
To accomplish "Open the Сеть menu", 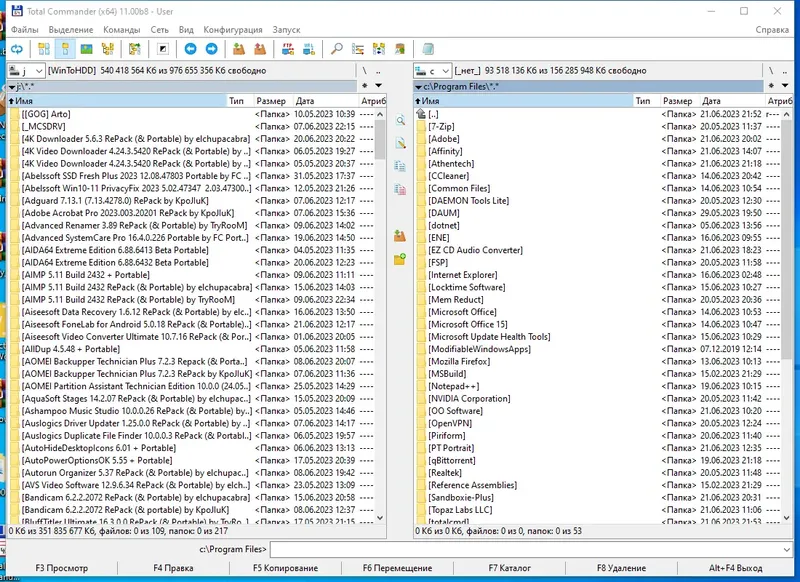I will pyautogui.click(x=159, y=30).
